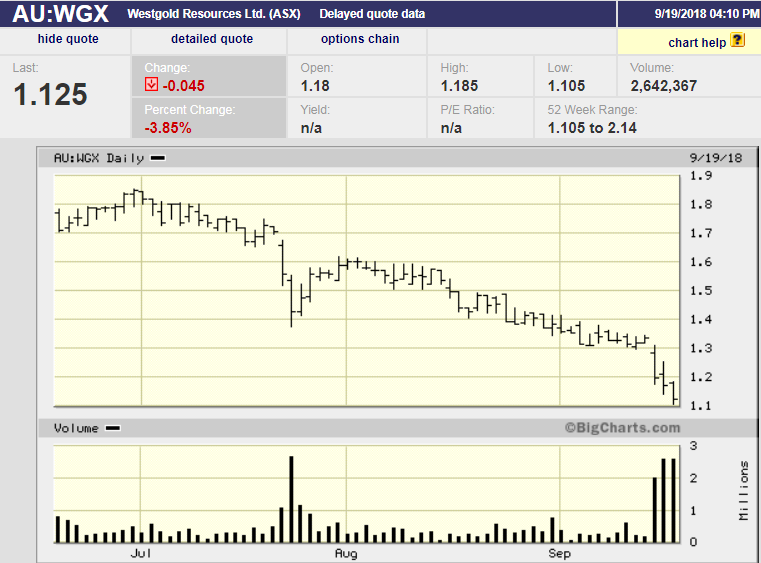Screen dimensions: 761x563
Task: Select the high value 1.185
Action: coord(459,86)
